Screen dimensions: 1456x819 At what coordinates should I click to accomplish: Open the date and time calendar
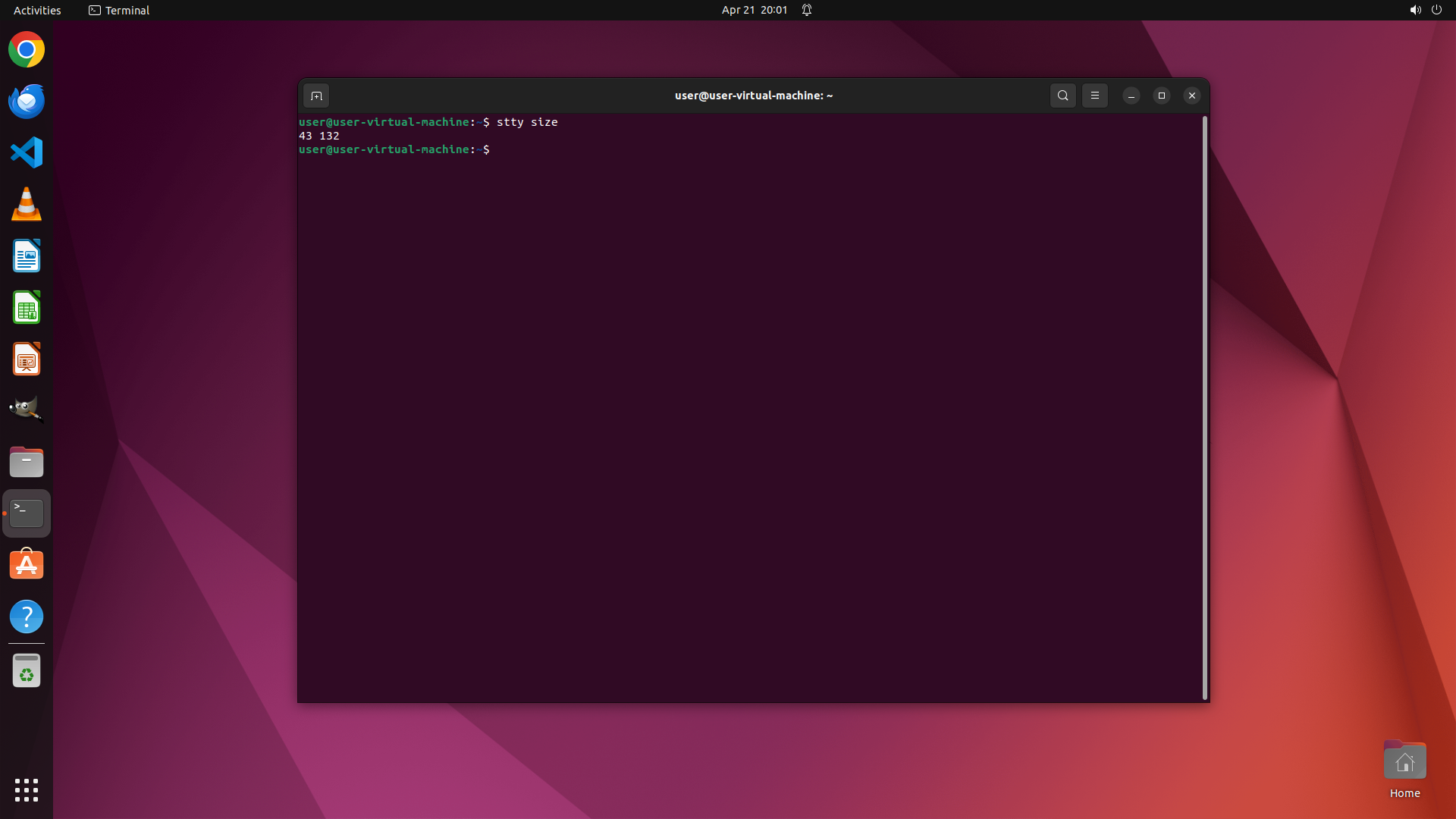(x=754, y=10)
